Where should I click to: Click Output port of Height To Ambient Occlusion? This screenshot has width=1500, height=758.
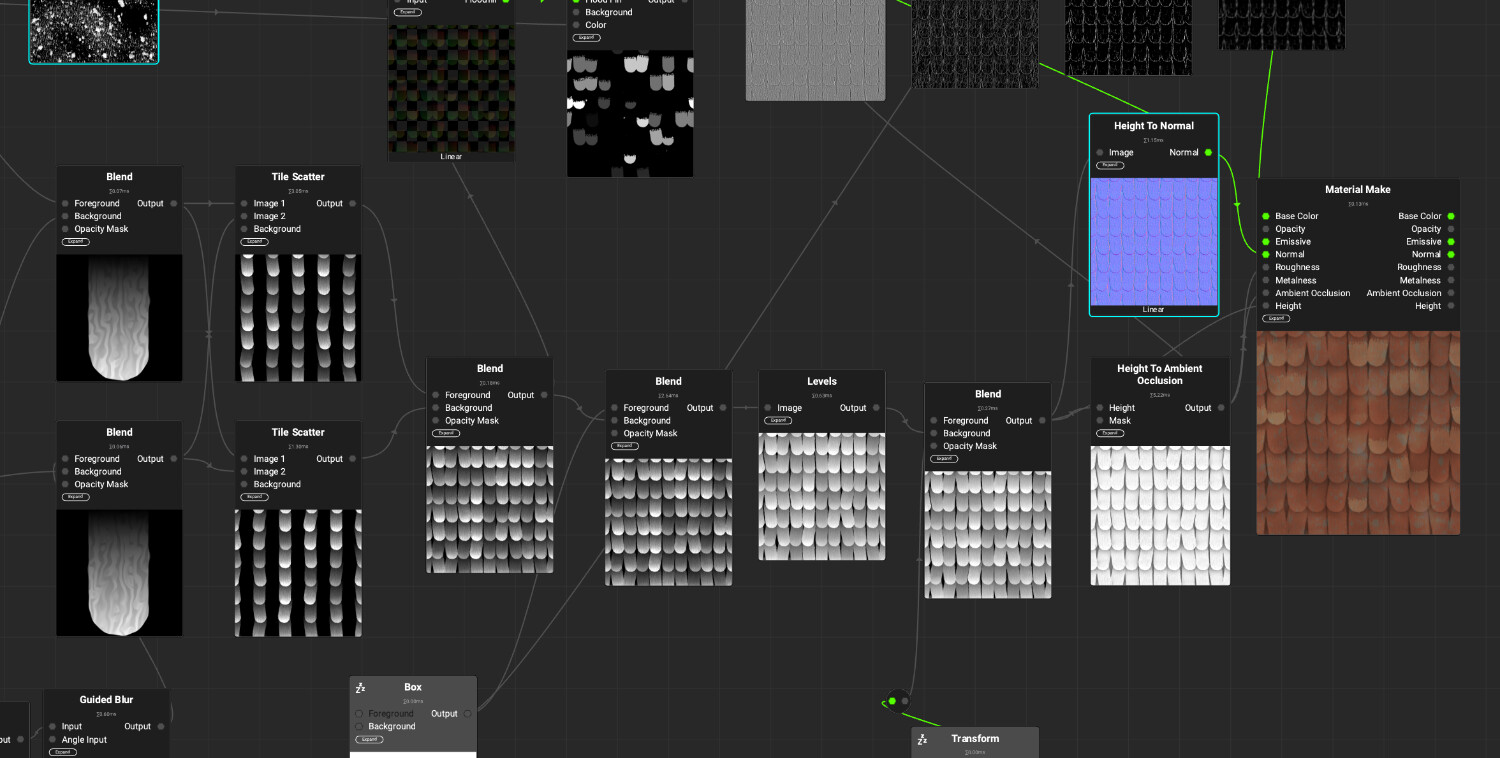(x=1221, y=408)
